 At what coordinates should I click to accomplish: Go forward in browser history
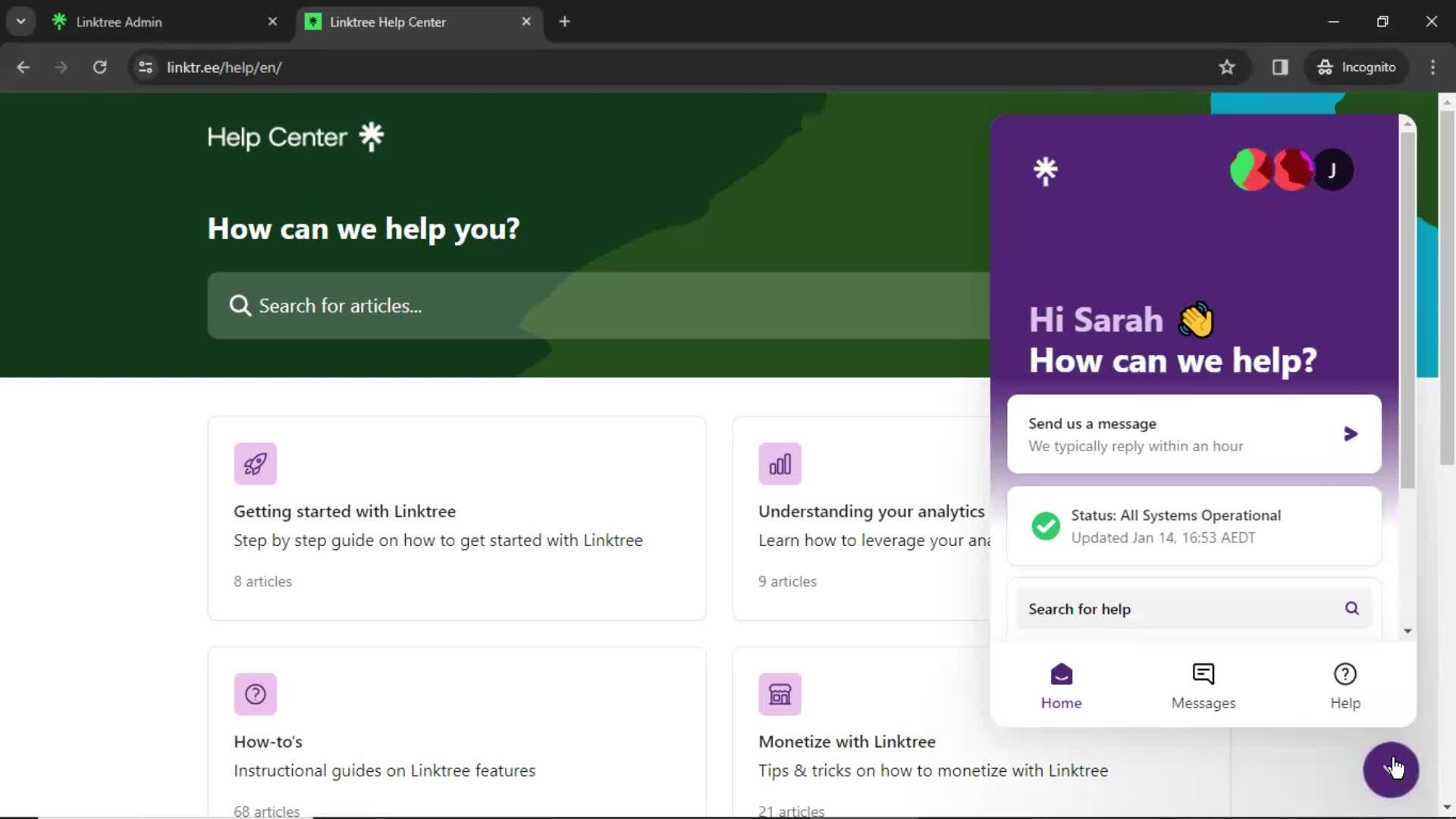click(x=61, y=67)
